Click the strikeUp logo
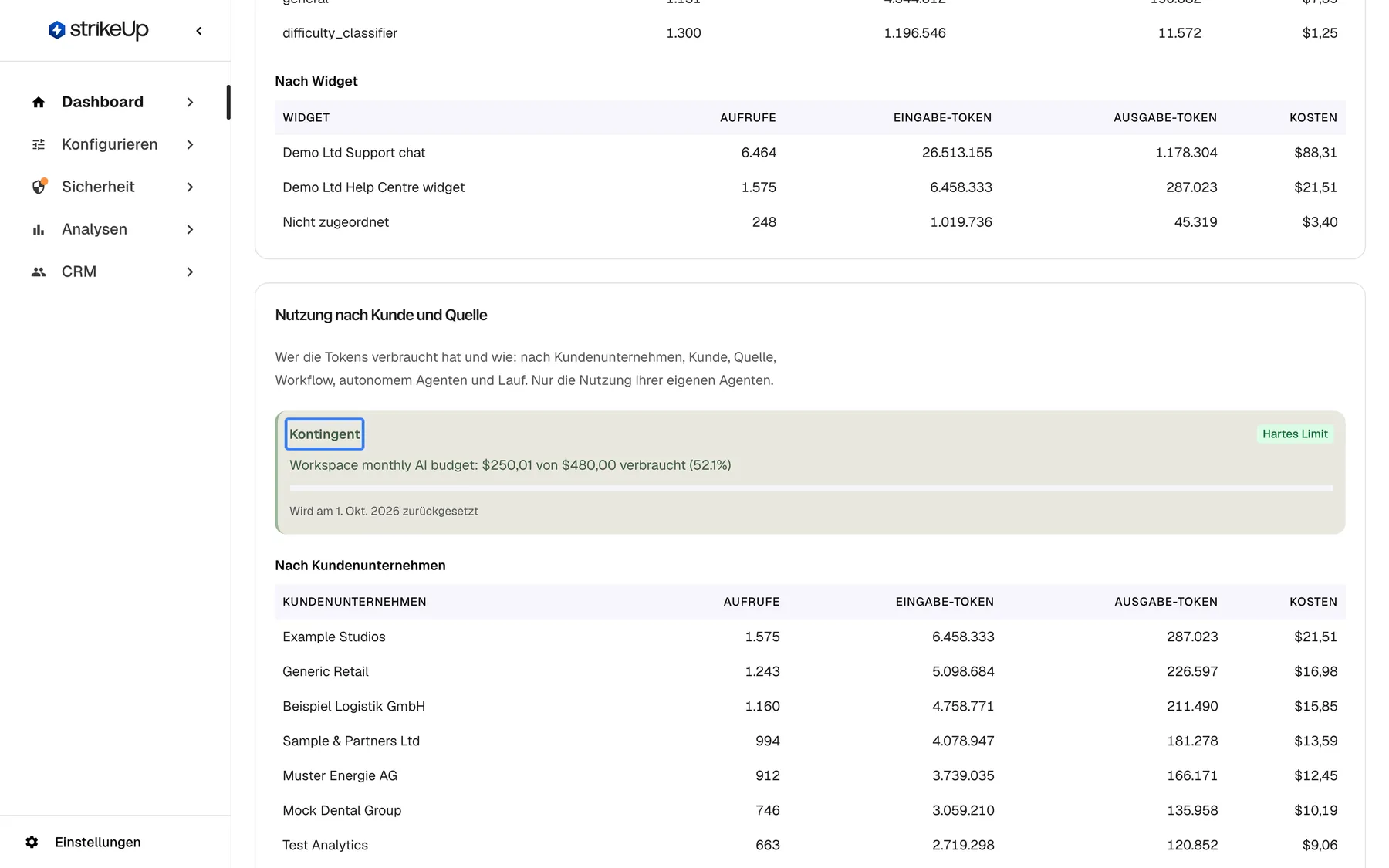This screenshot has height=868, width=1389. click(x=98, y=30)
